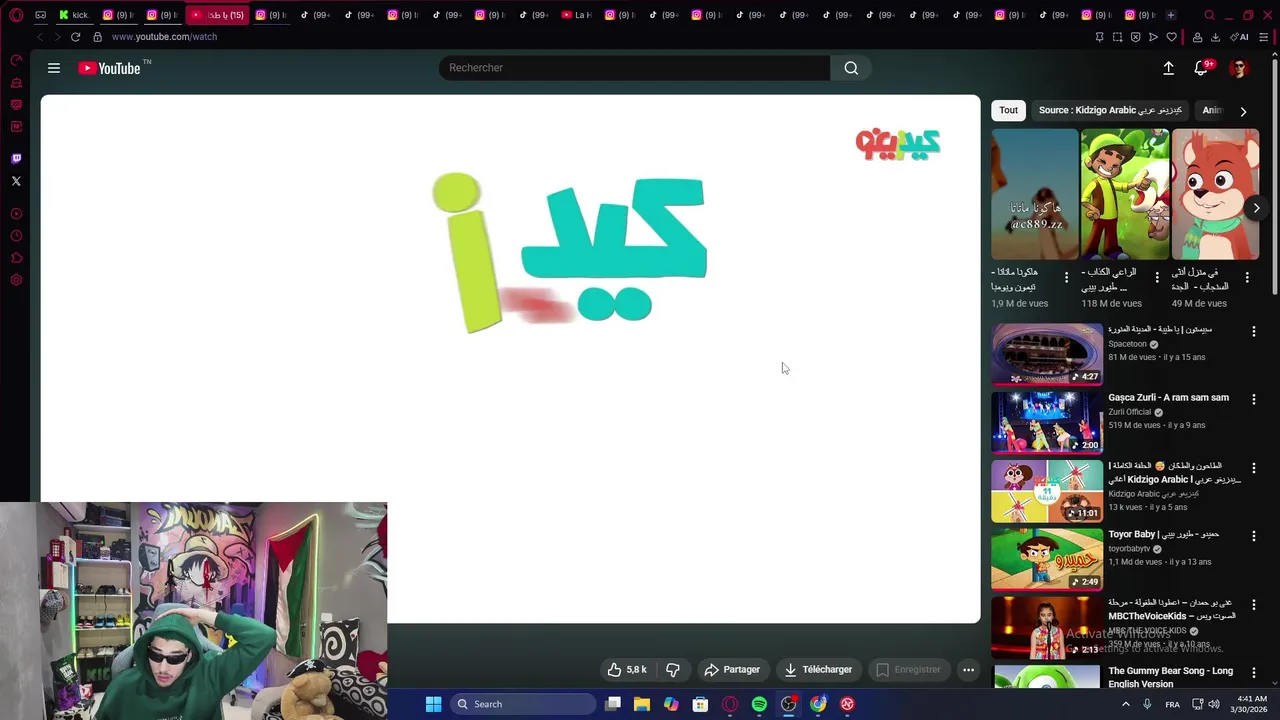Click the toyorbabytv channel name
1280x720 pixels.
(x=1129, y=549)
